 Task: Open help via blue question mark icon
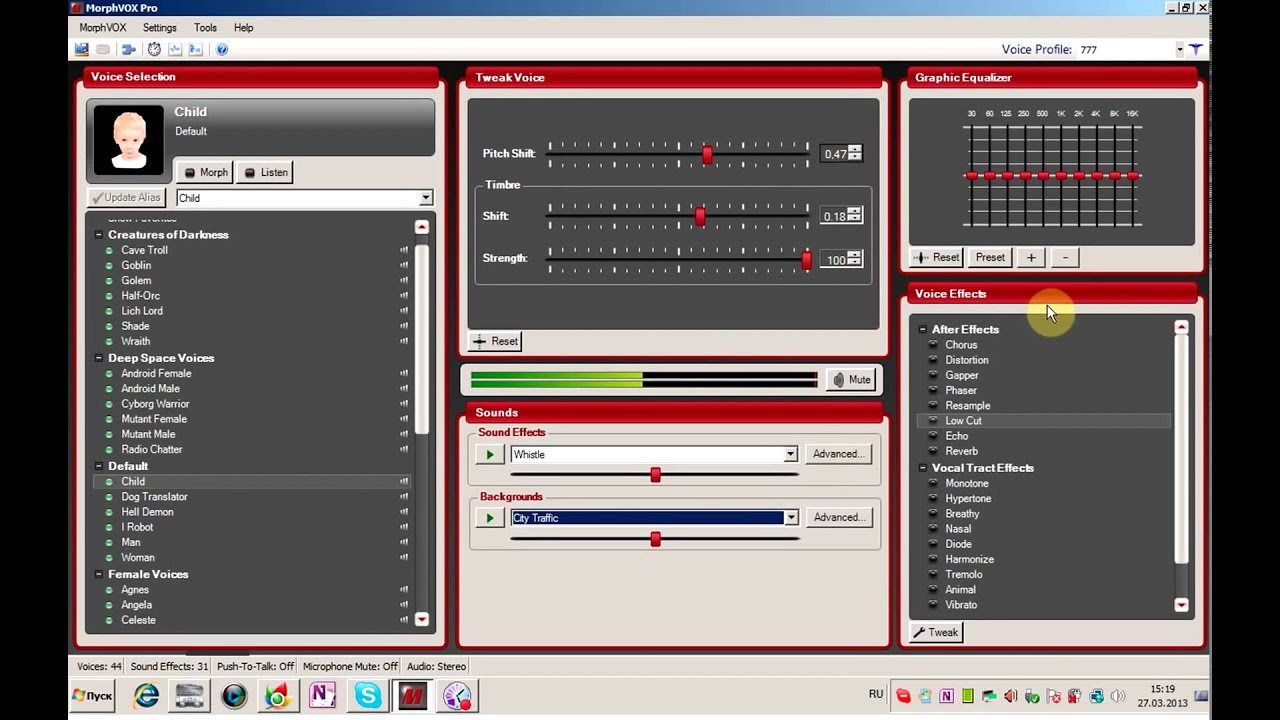(x=222, y=49)
